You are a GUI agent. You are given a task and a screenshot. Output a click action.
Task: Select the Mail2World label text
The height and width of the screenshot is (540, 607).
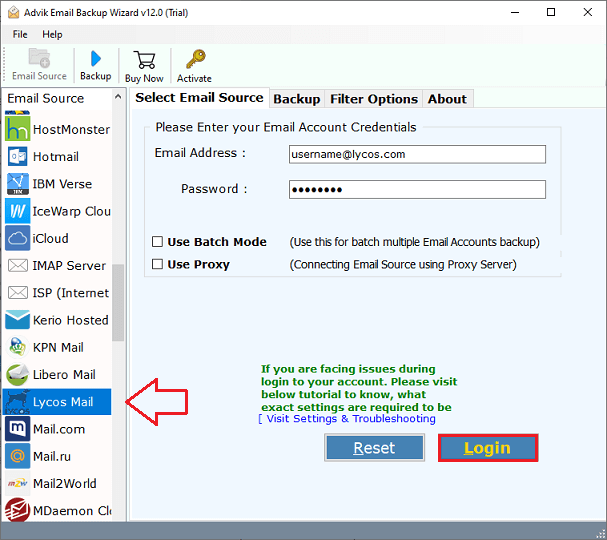click(x=65, y=483)
